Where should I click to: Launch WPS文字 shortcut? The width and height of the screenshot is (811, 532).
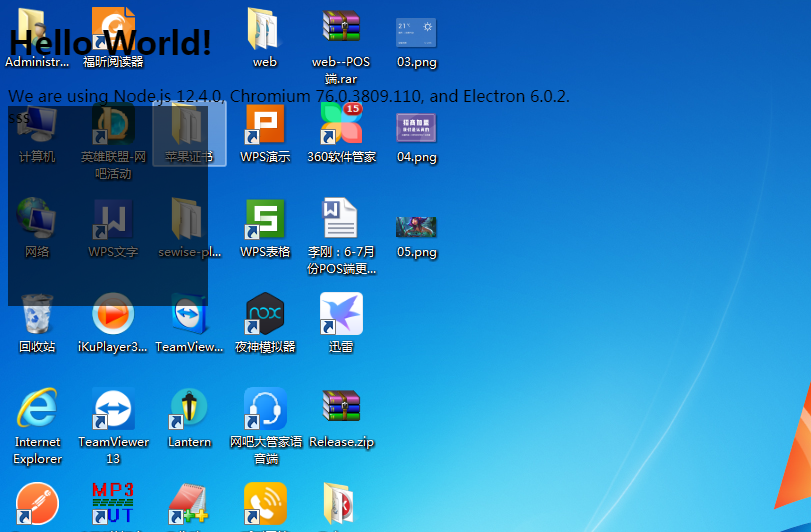tap(113, 228)
